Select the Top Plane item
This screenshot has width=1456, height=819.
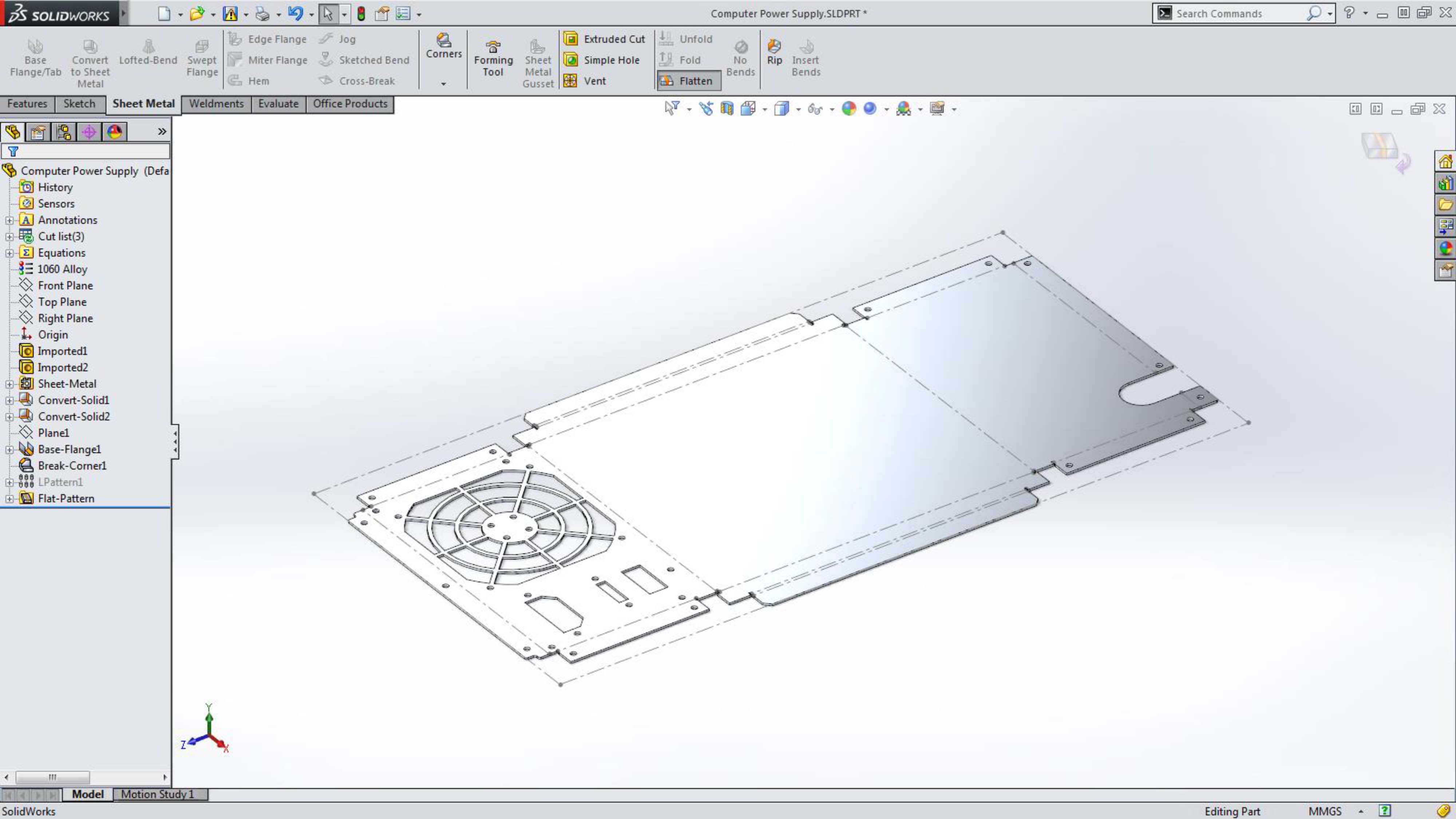[x=62, y=302]
